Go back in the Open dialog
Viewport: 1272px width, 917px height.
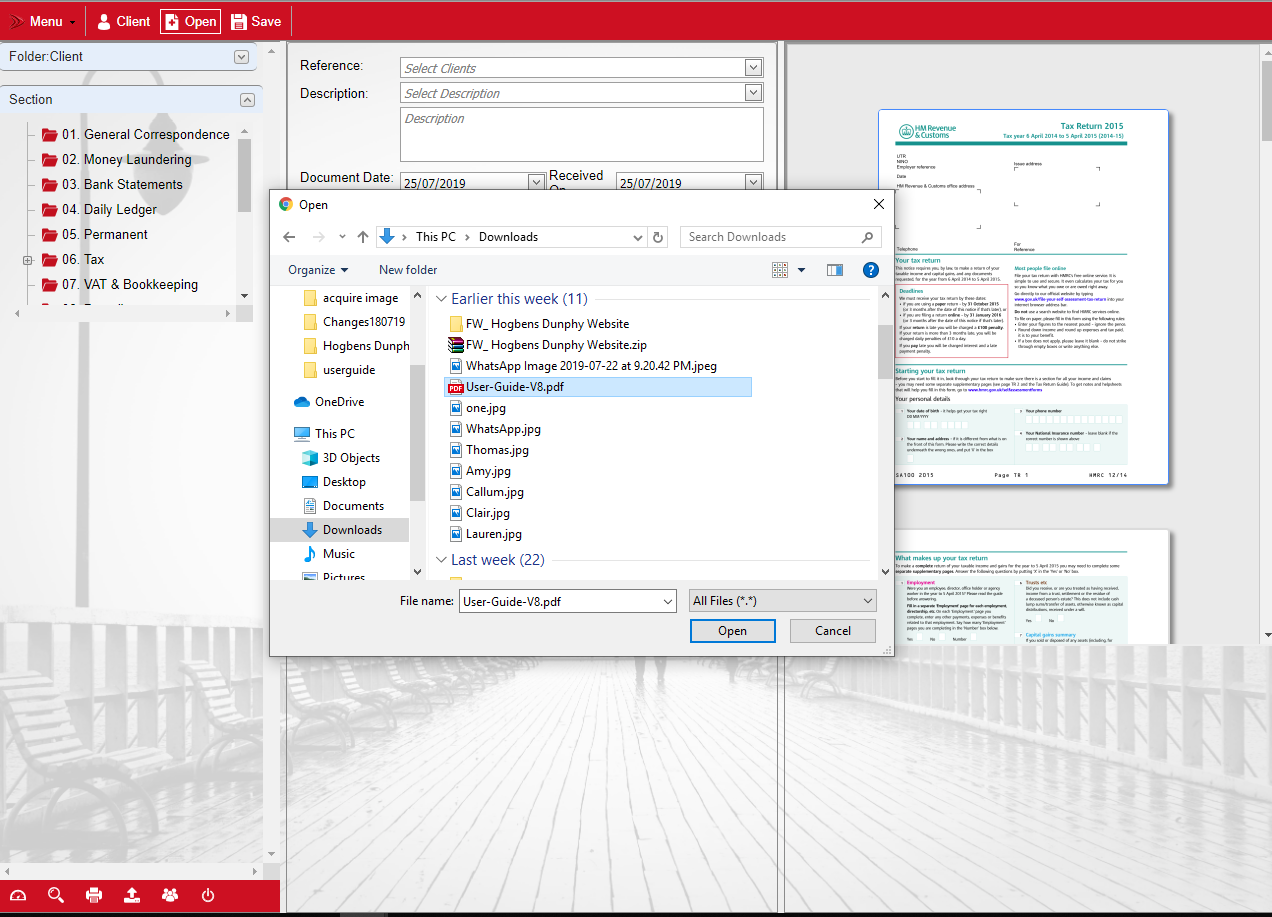289,237
